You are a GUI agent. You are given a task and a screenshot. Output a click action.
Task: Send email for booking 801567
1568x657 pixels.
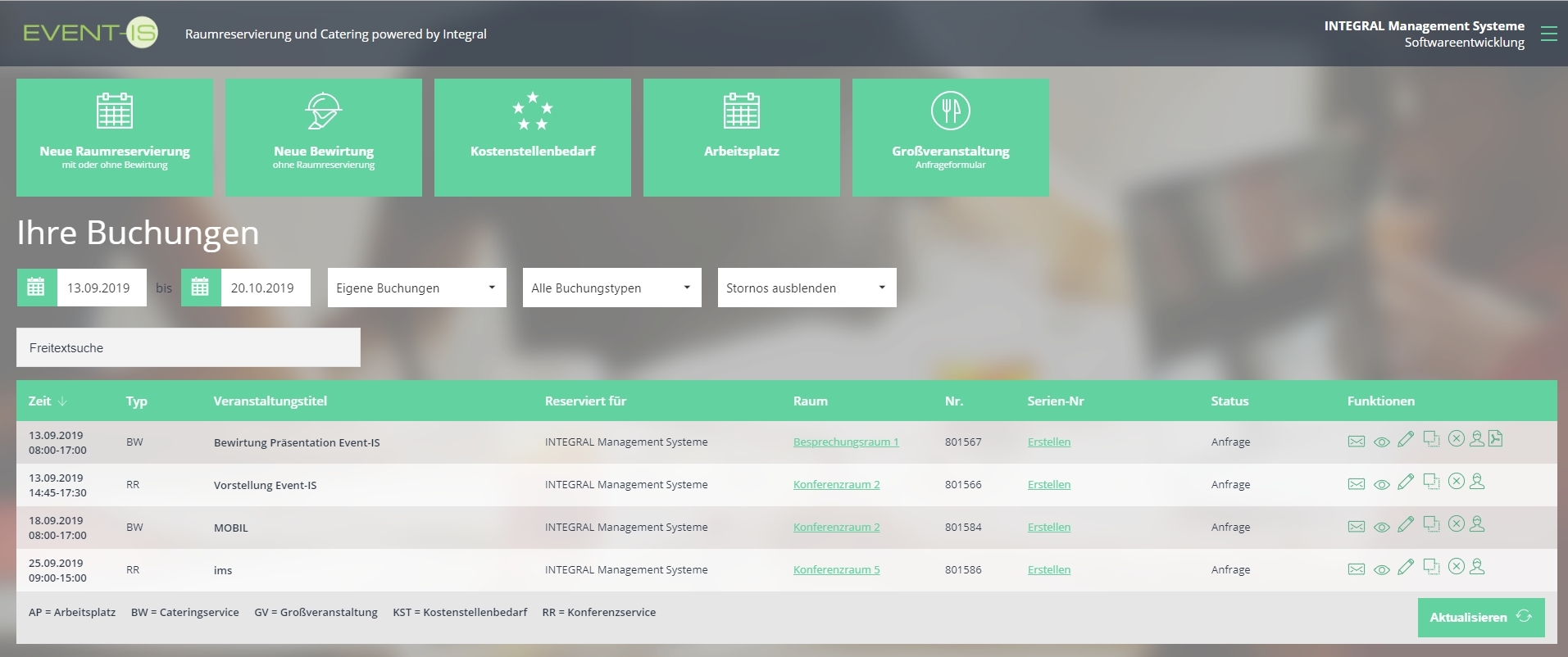1357,442
